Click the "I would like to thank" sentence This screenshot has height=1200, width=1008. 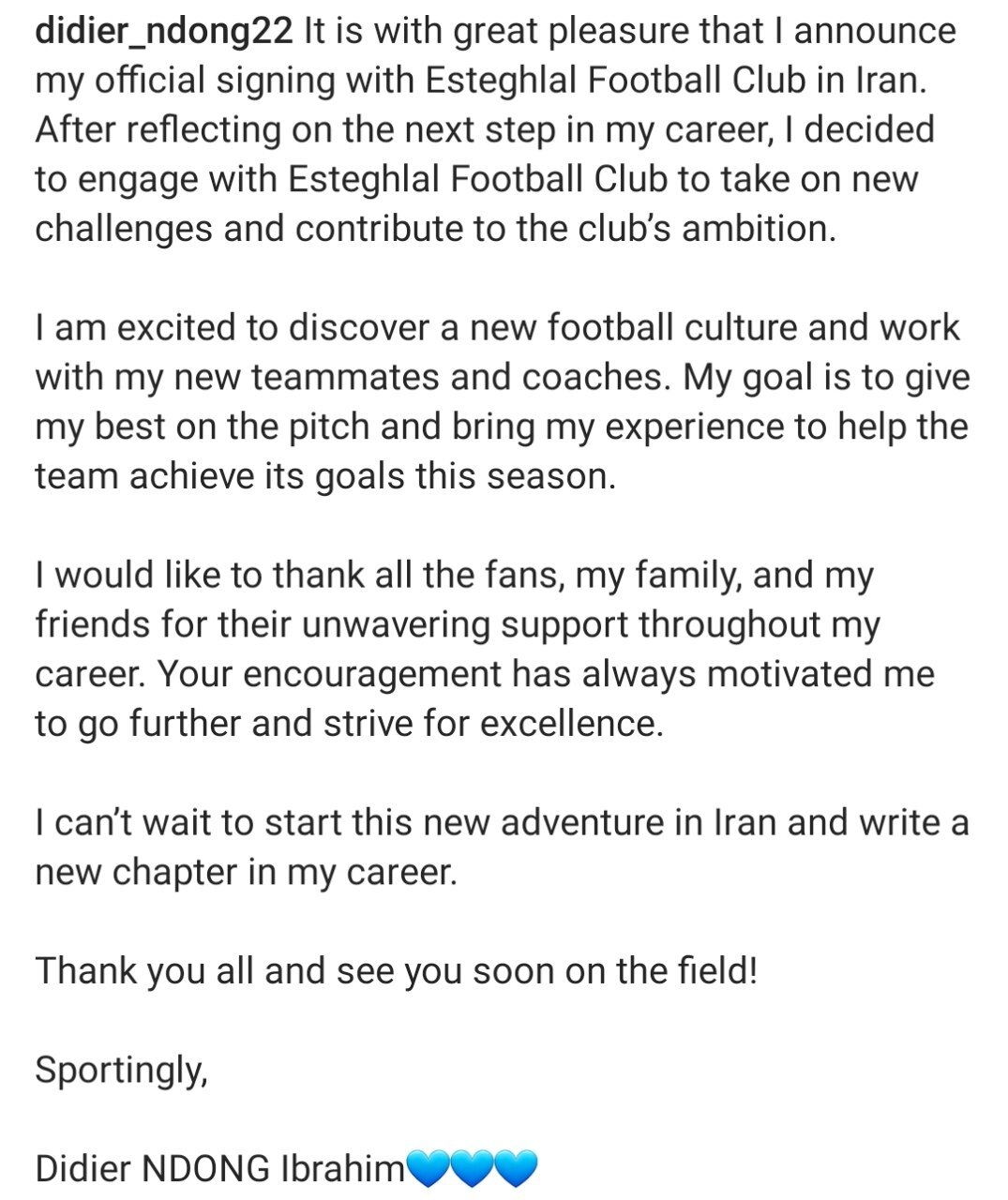pyautogui.click(x=454, y=576)
